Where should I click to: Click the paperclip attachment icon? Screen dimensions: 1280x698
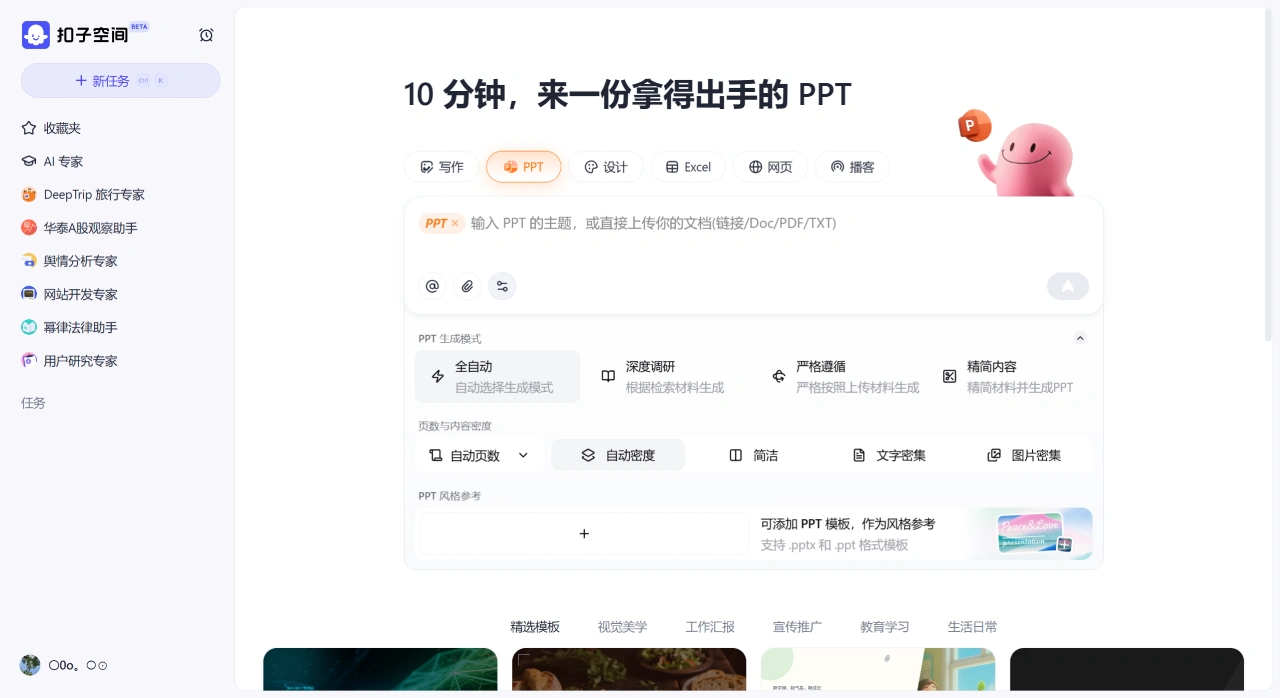click(466, 286)
